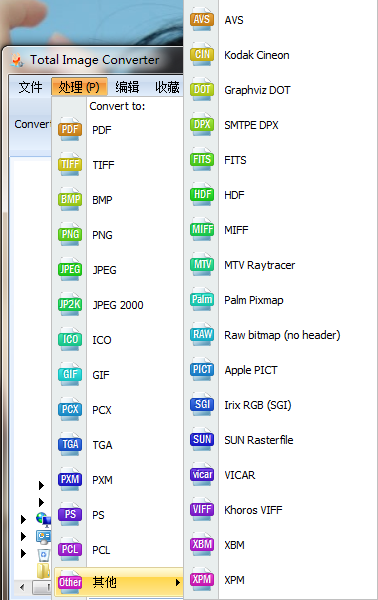Expand the network tree node arrow

pyautogui.click(x=23, y=519)
